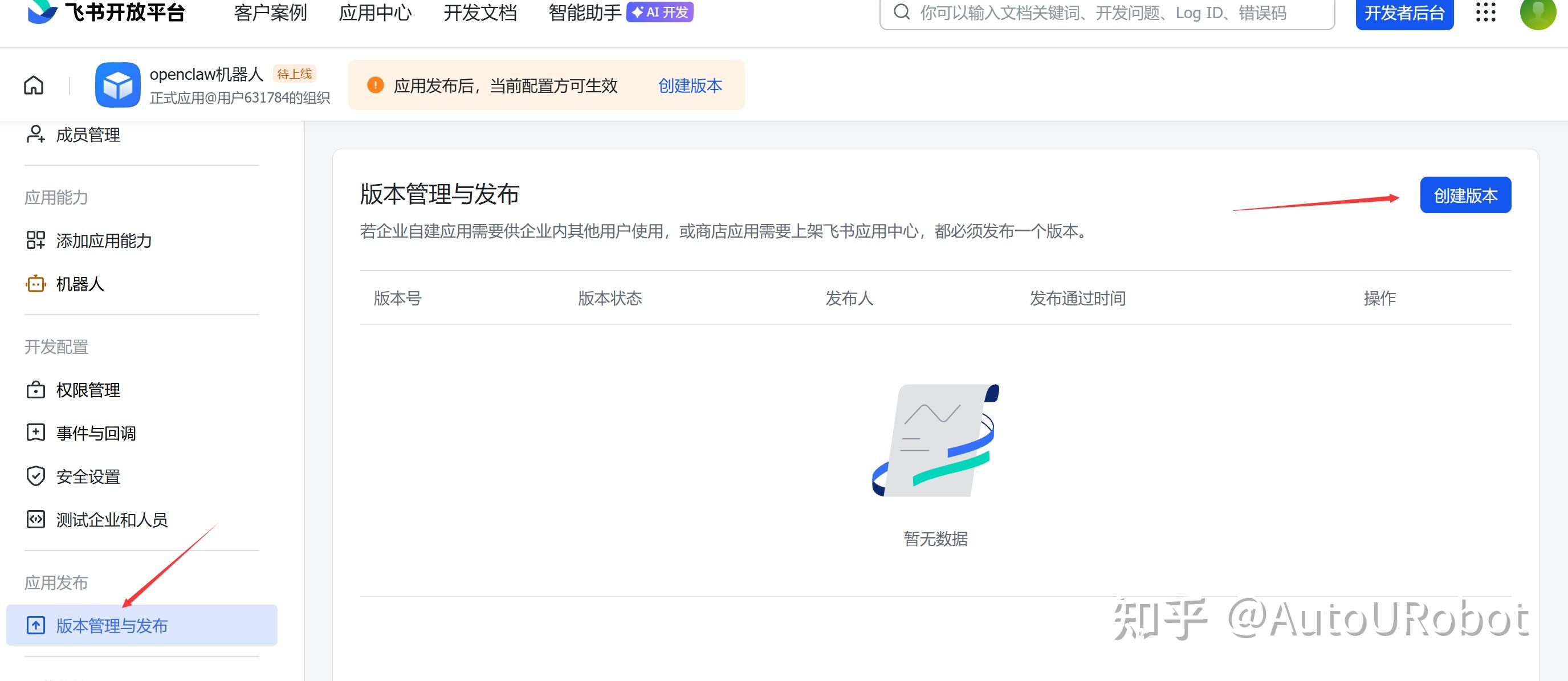Screen dimensions: 1568x681
Task: Click the green user avatar
Action: click(1538, 12)
